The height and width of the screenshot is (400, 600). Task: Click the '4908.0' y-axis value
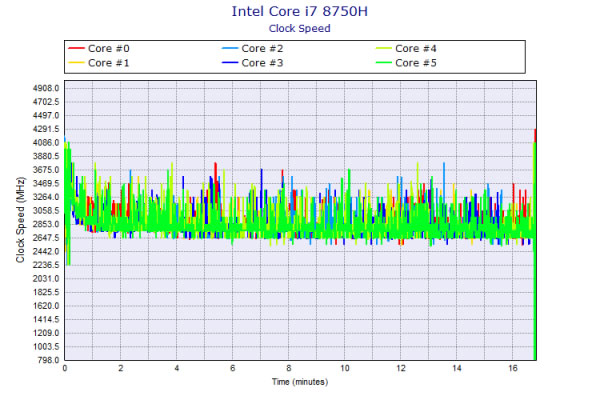tap(46, 88)
